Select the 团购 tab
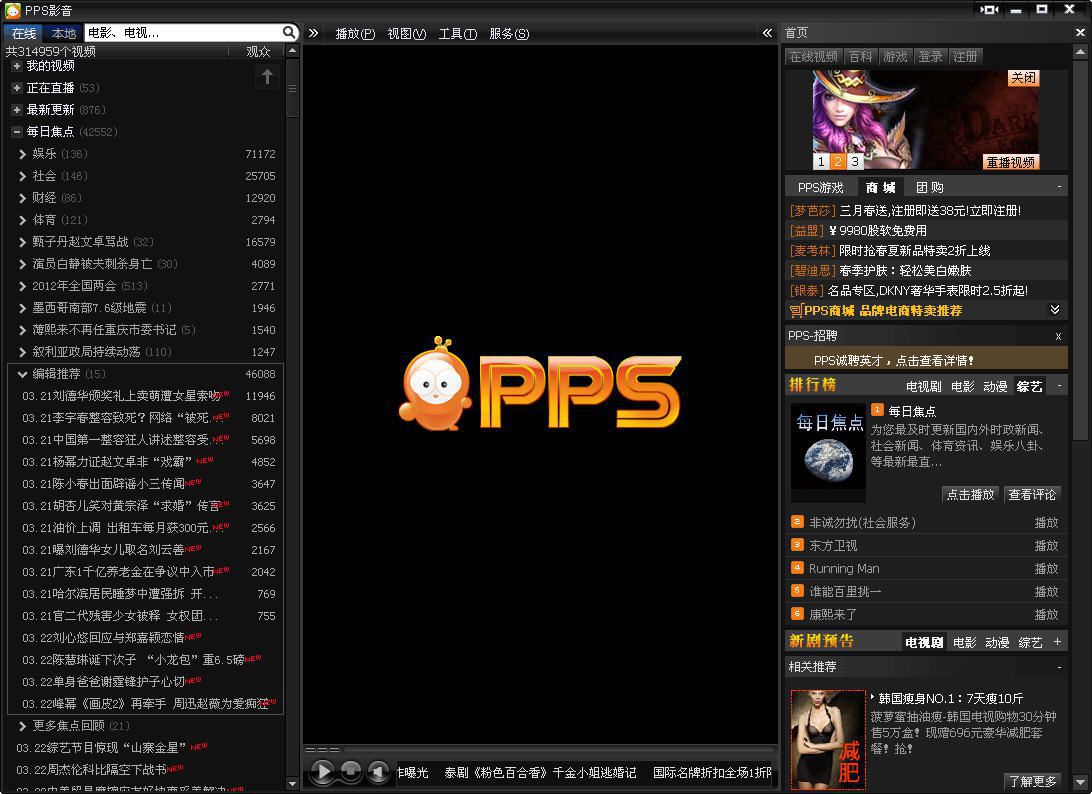The image size is (1092, 794). (929, 187)
